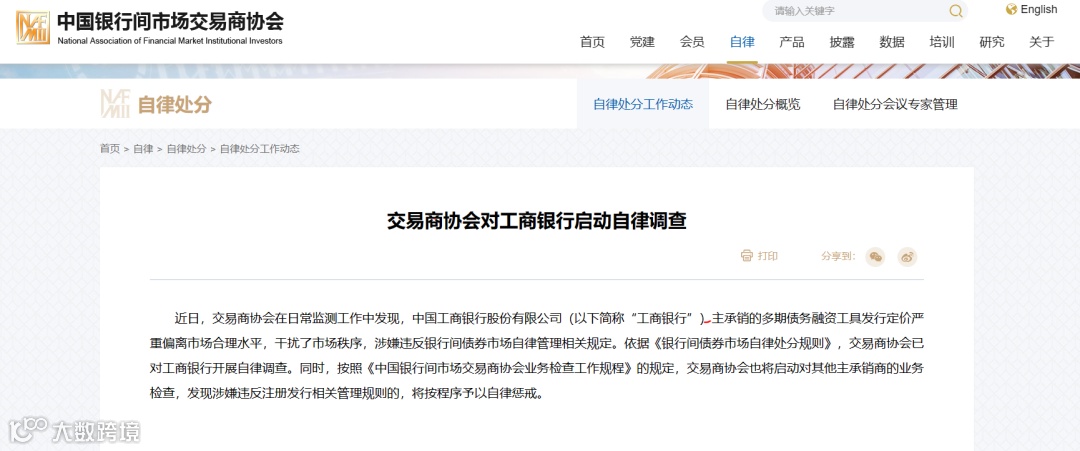Select the 自律处分会议专家管理 tab

point(895,105)
